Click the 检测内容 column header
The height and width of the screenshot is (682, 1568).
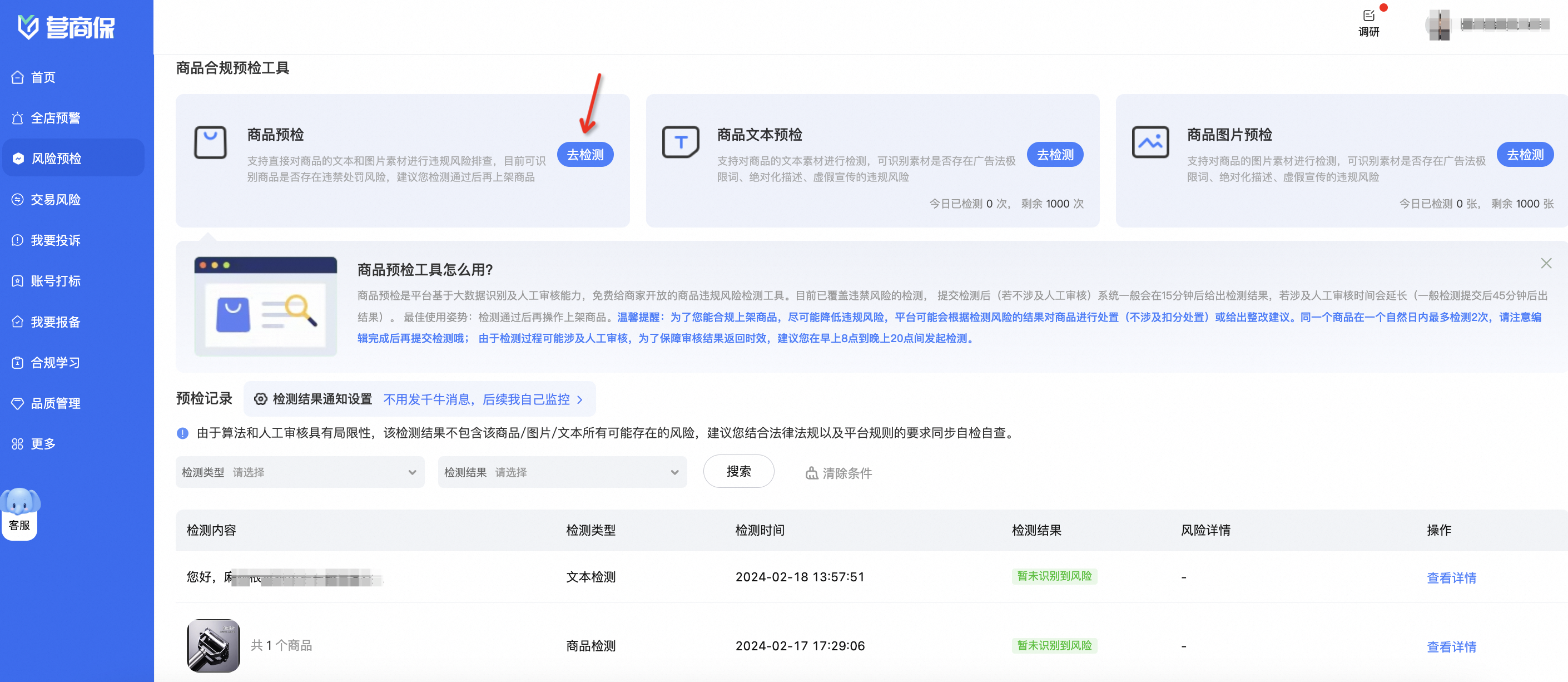211,530
